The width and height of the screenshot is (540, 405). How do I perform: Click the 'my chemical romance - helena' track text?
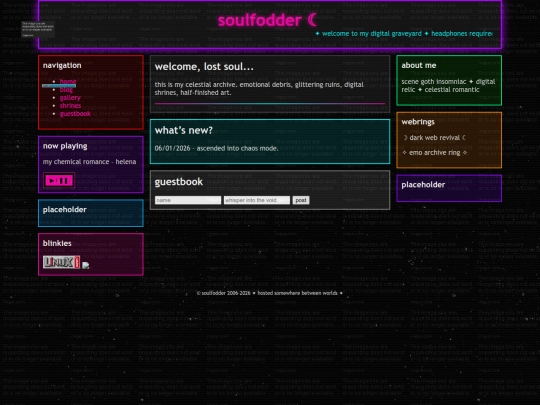coord(89,162)
